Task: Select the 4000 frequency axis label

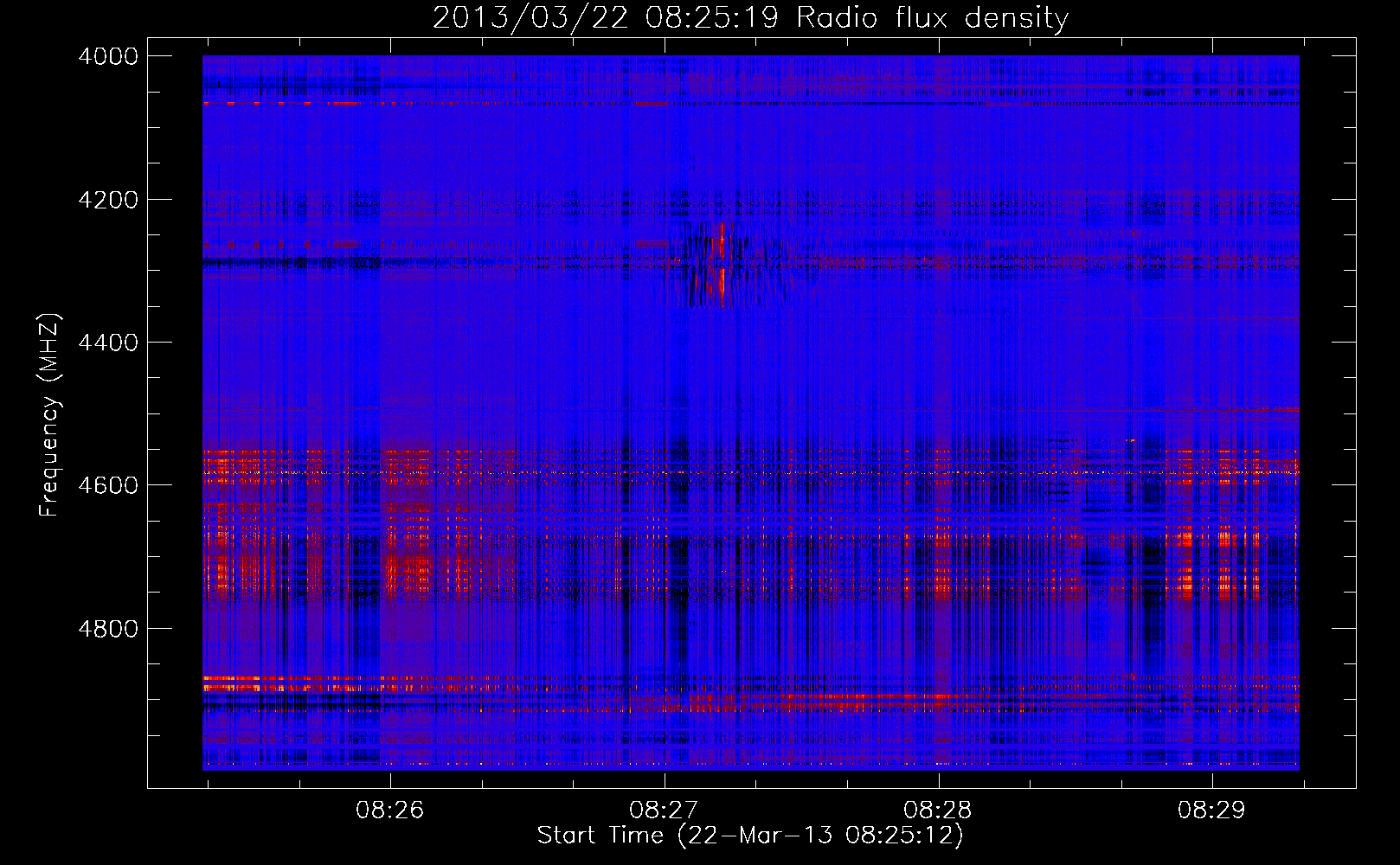Action: coord(108,56)
